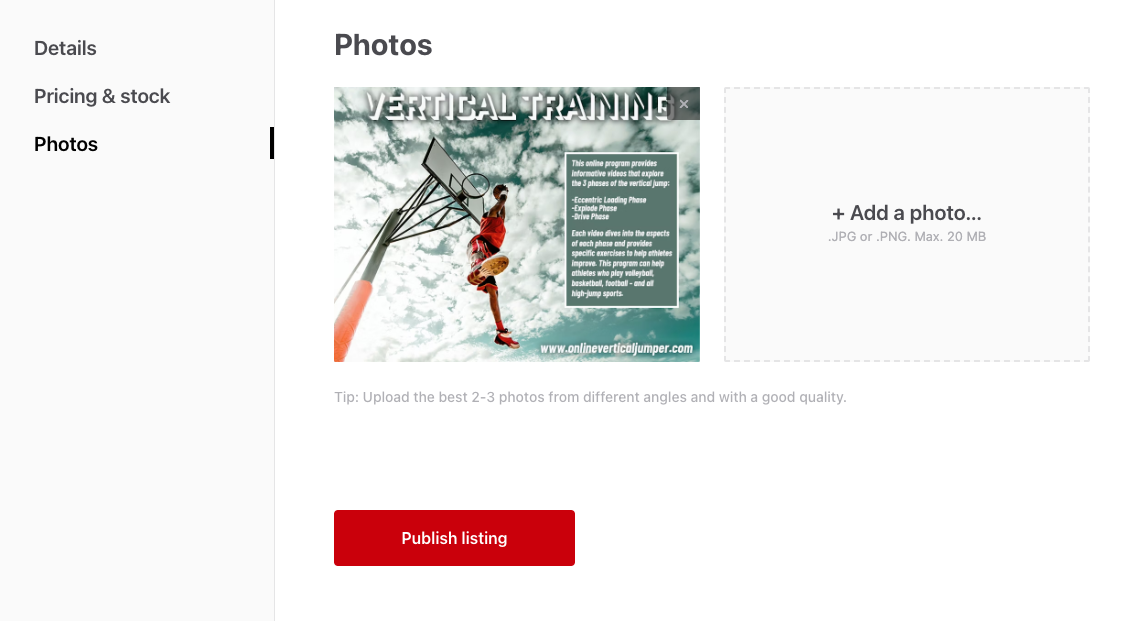The image size is (1134, 621).
Task: Select the uploaded Vertical Training thumbnail
Action: coord(516,224)
